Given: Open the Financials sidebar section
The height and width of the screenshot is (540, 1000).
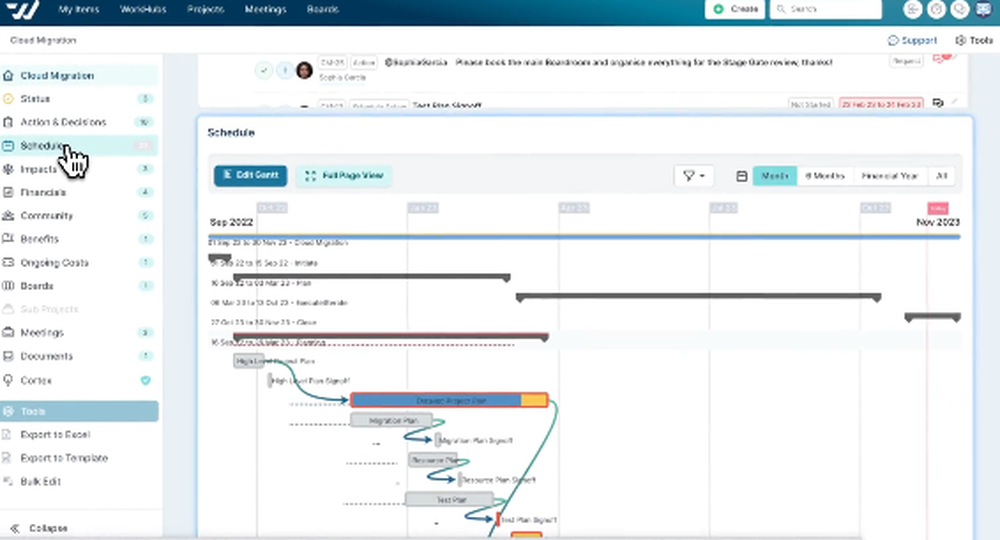Looking at the screenshot, I should [x=79, y=192].
